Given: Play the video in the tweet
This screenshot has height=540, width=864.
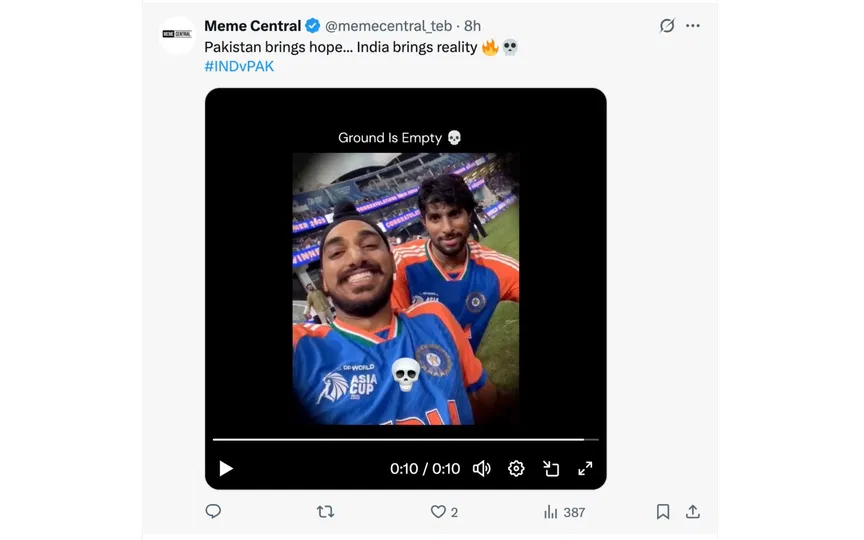Looking at the screenshot, I should tap(226, 468).
